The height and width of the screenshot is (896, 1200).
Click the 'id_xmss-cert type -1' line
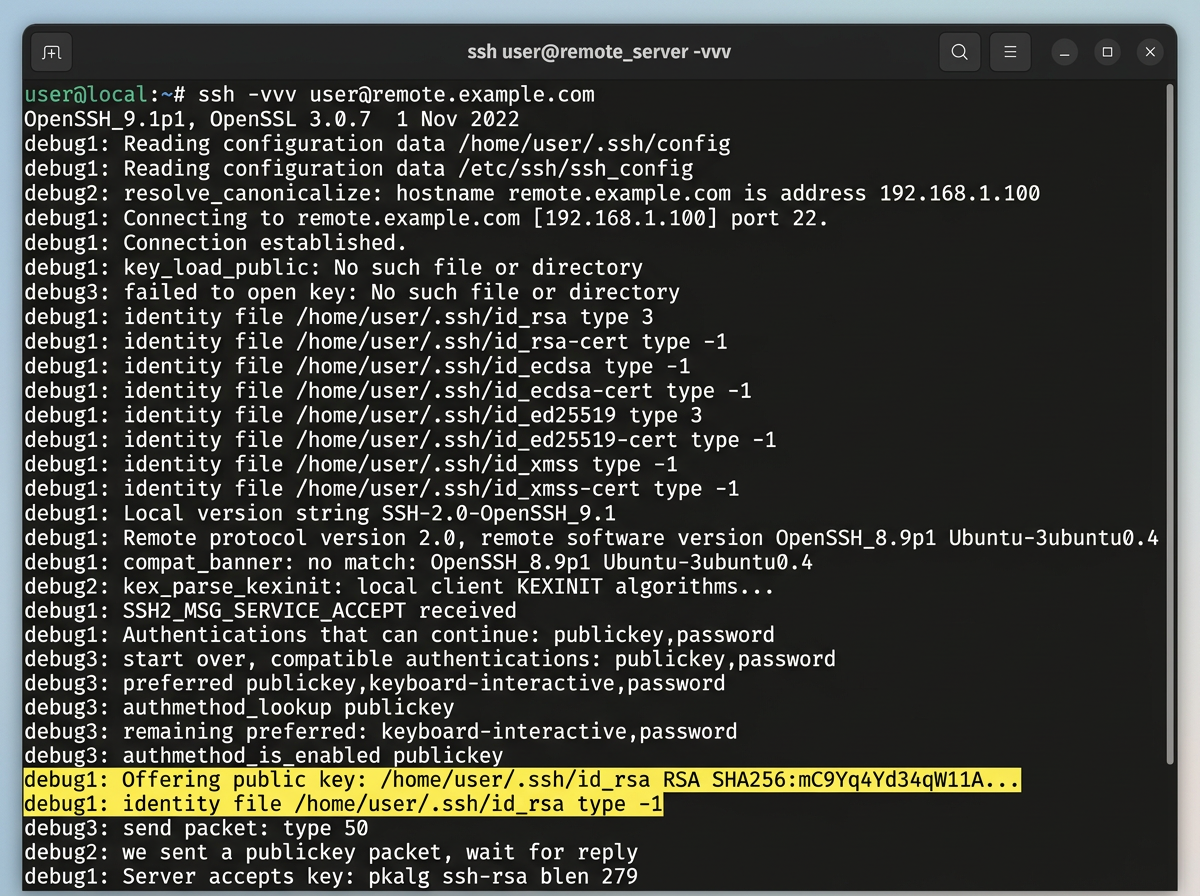click(383, 488)
